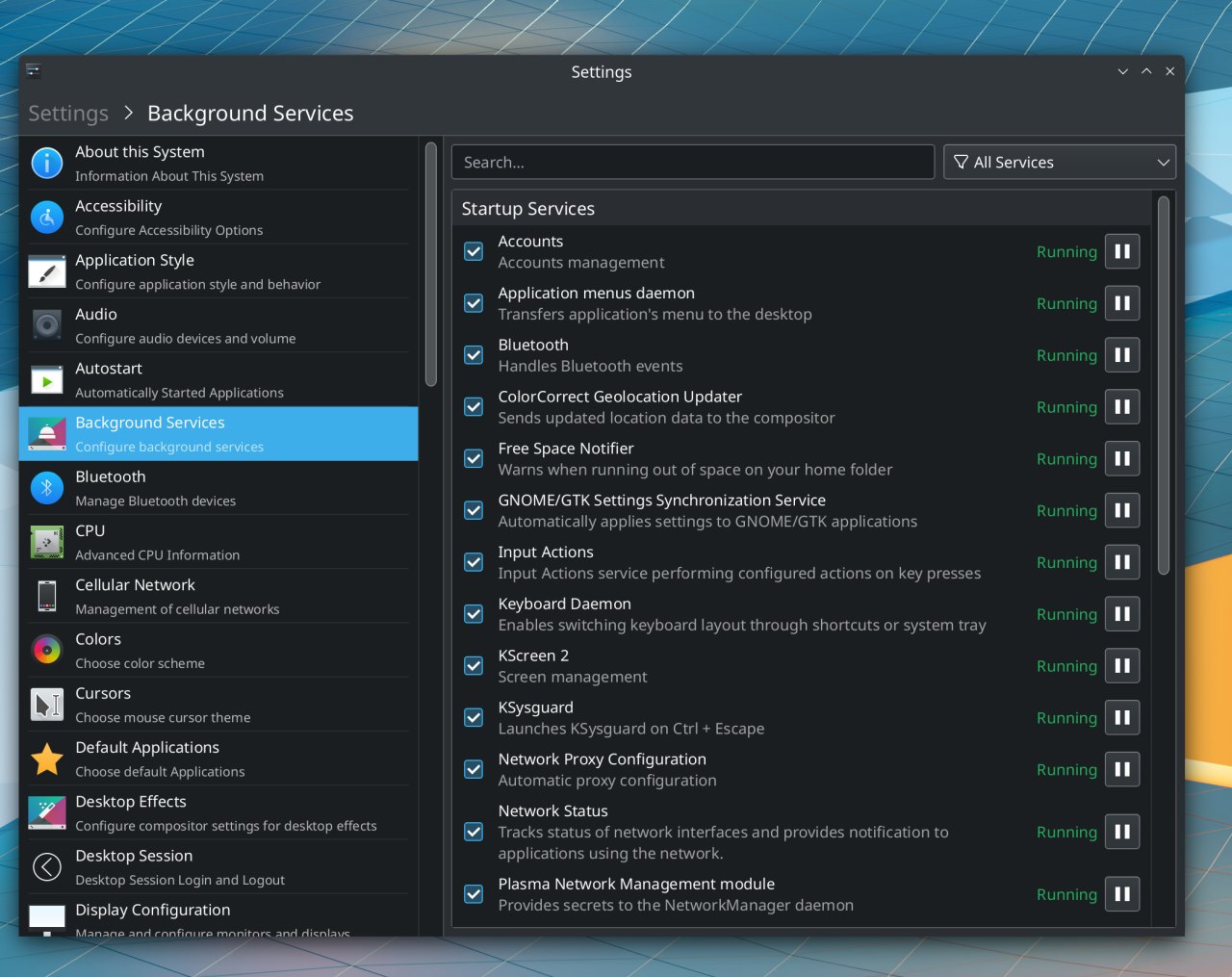Open Accessibility settings module
The image size is (1232, 977).
(218, 218)
